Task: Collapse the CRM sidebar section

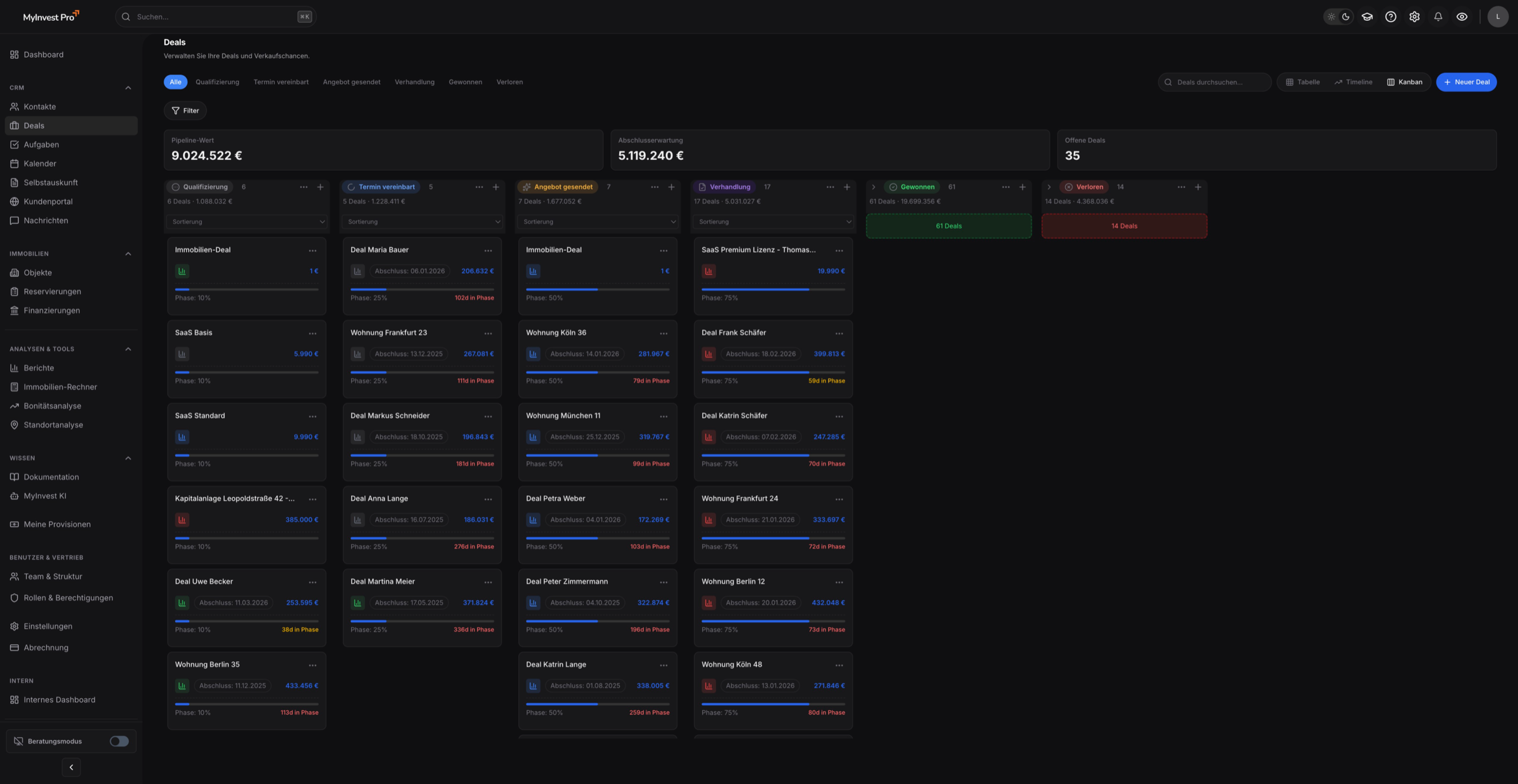Action: tap(129, 87)
